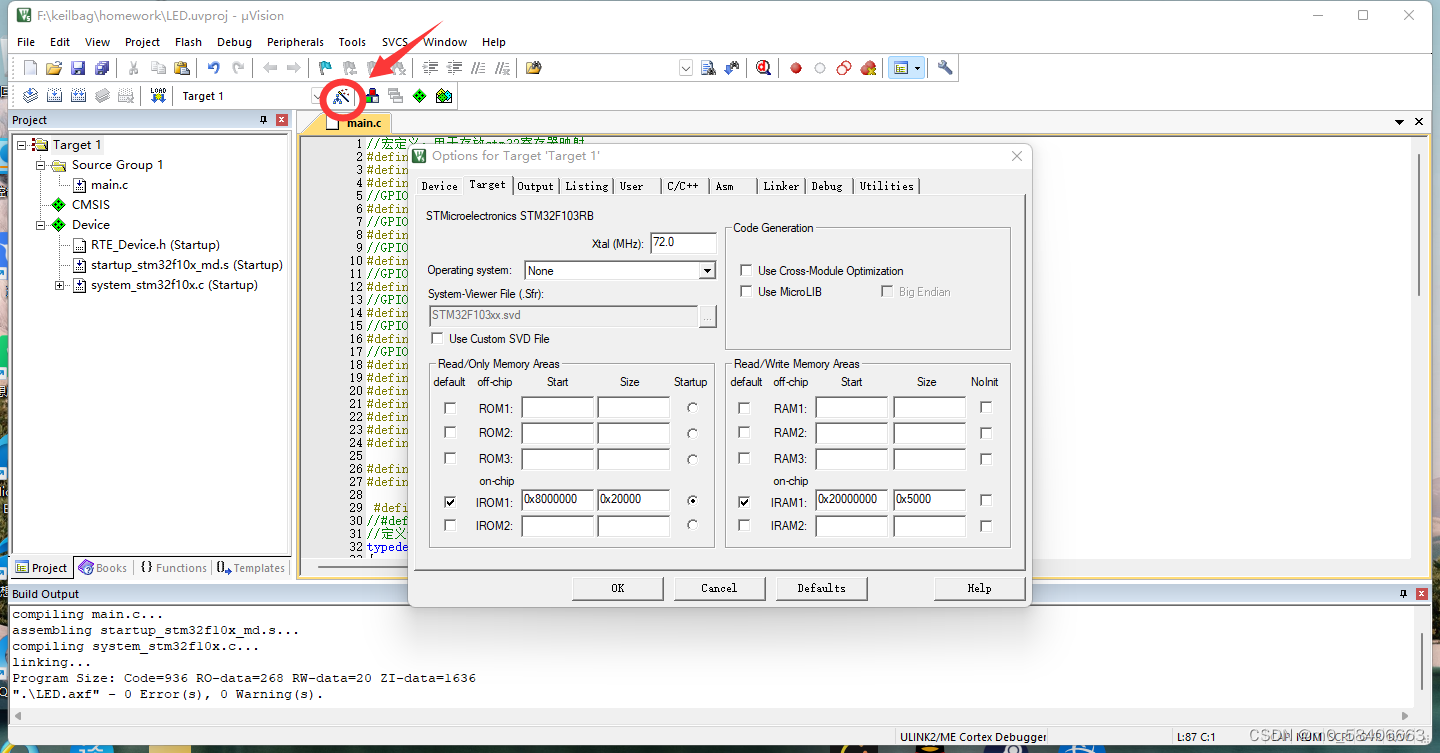Click the Help button in dialog
This screenshot has height=753, width=1440.
(x=979, y=588)
